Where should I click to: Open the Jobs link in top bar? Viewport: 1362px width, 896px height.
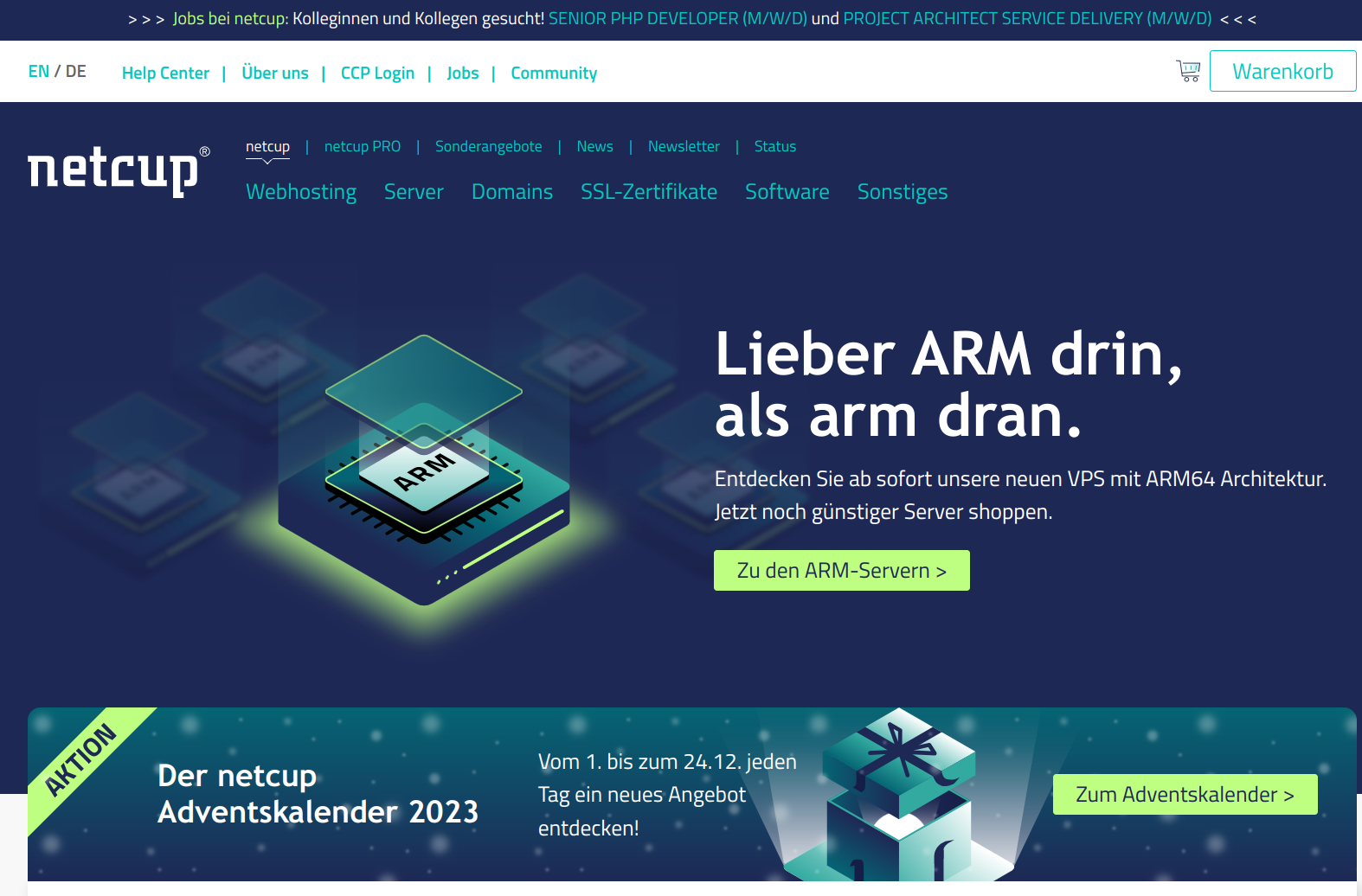tap(463, 74)
